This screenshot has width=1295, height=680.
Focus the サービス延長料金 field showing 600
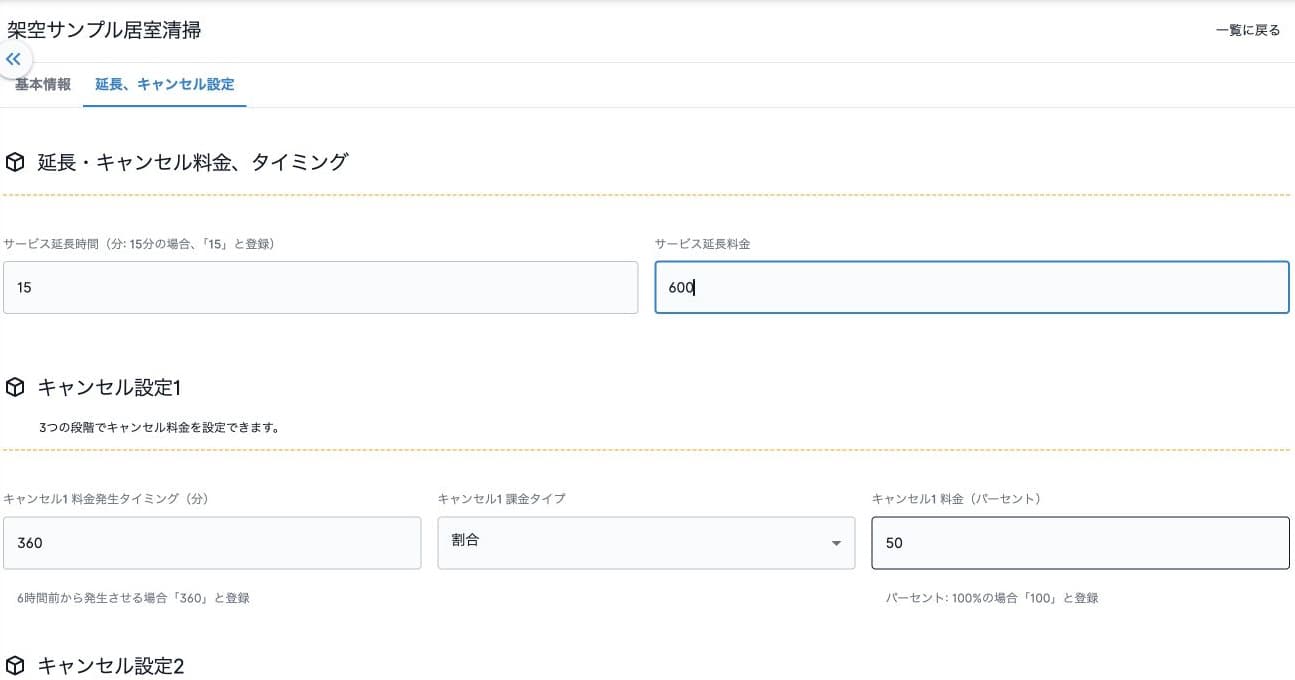coord(972,288)
